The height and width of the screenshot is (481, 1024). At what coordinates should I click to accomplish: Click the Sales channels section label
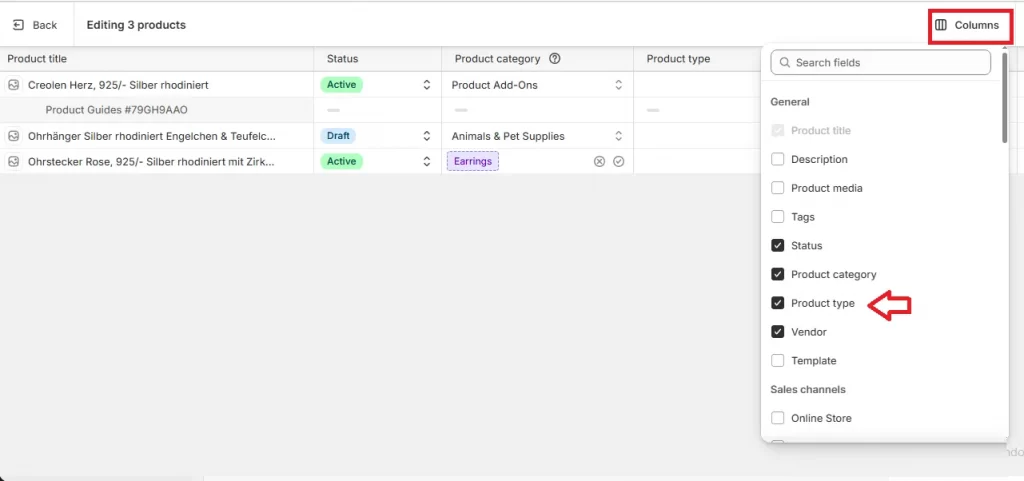pos(808,389)
